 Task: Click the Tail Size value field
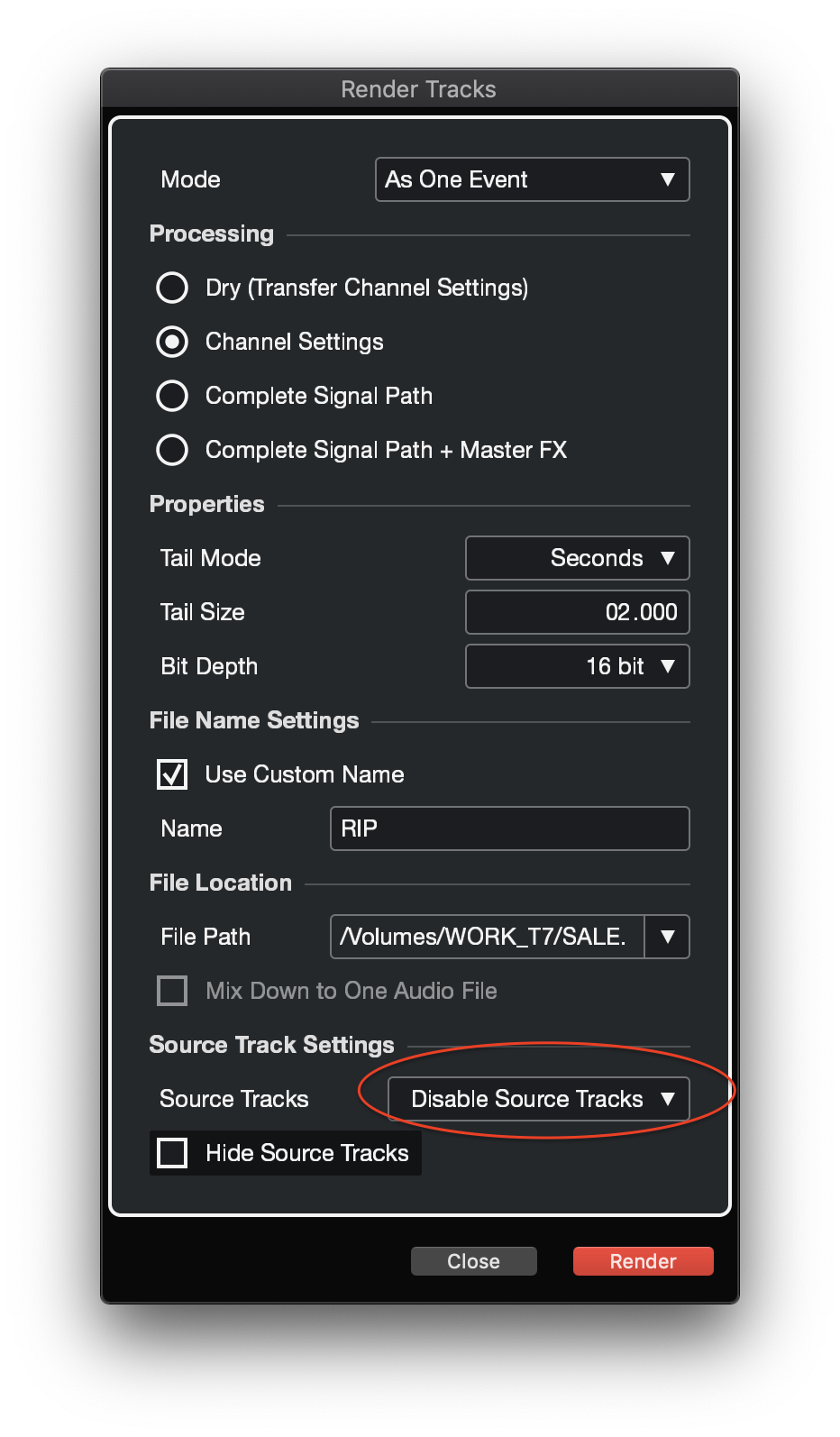tap(577, 612)
